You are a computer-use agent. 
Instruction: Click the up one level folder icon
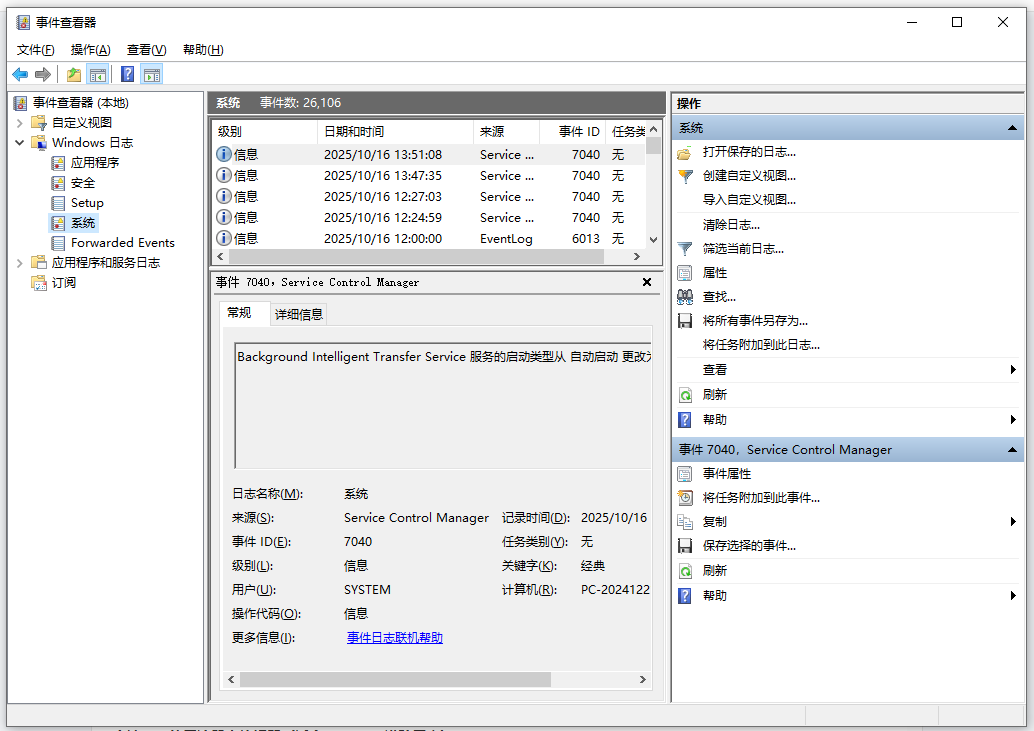point(74,74)
